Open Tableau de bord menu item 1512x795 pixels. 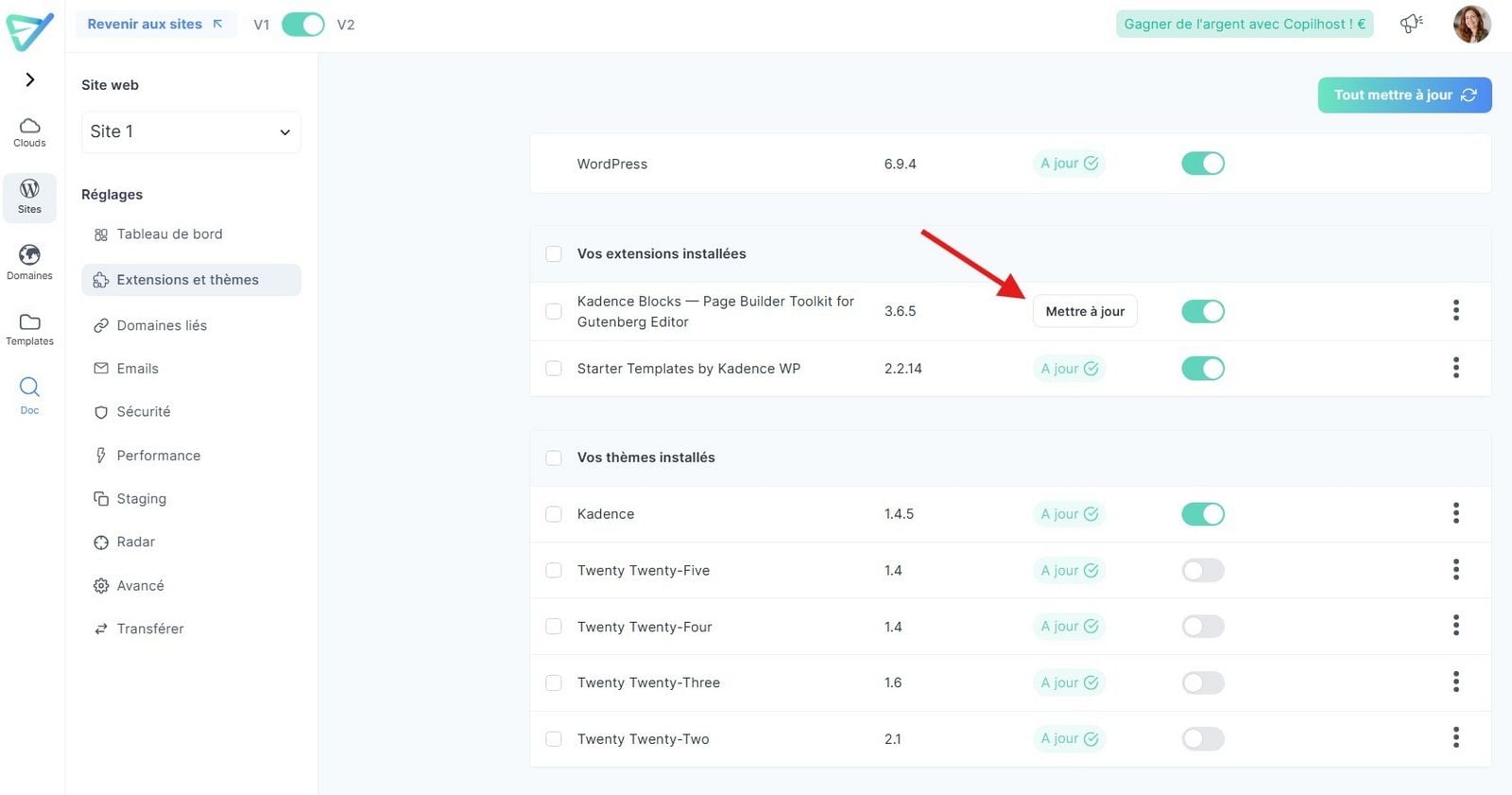tap(191, 234)
